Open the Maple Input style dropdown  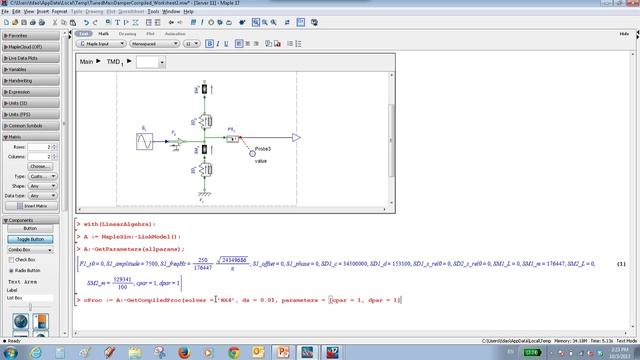[101, 44]
